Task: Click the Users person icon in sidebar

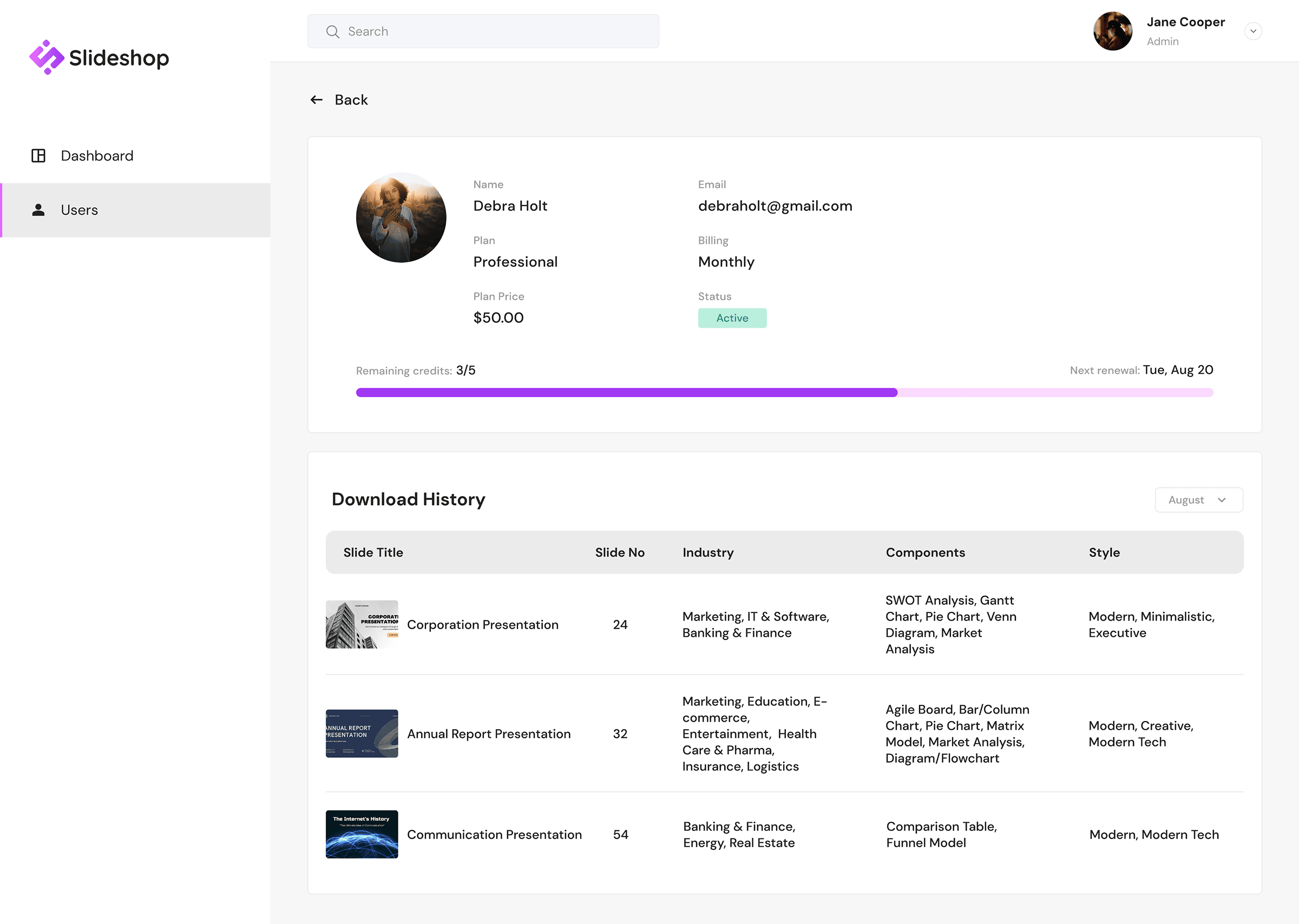Action: tap(38, 210)
